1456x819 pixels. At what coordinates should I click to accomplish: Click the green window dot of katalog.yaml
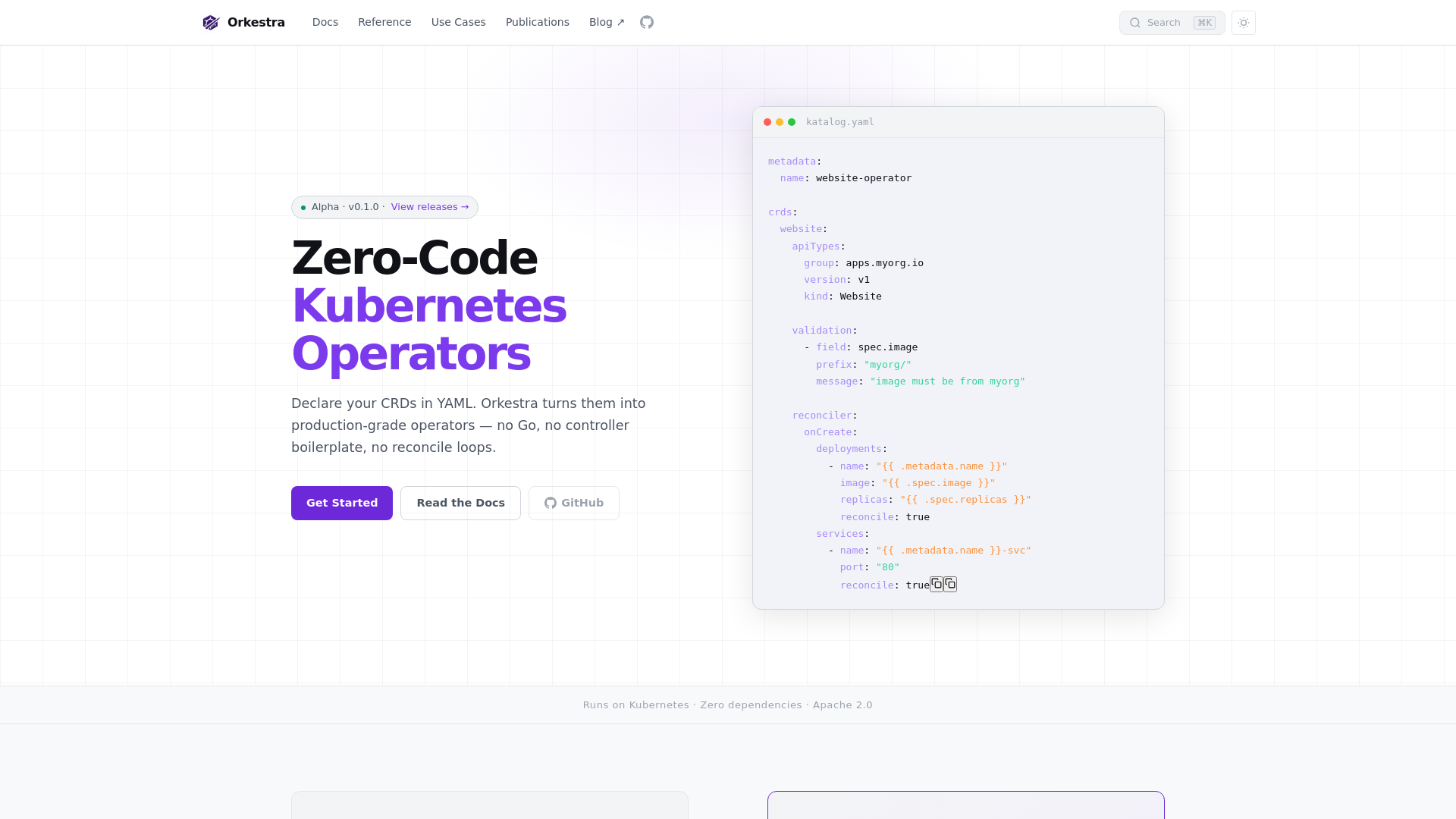point(792,122)
